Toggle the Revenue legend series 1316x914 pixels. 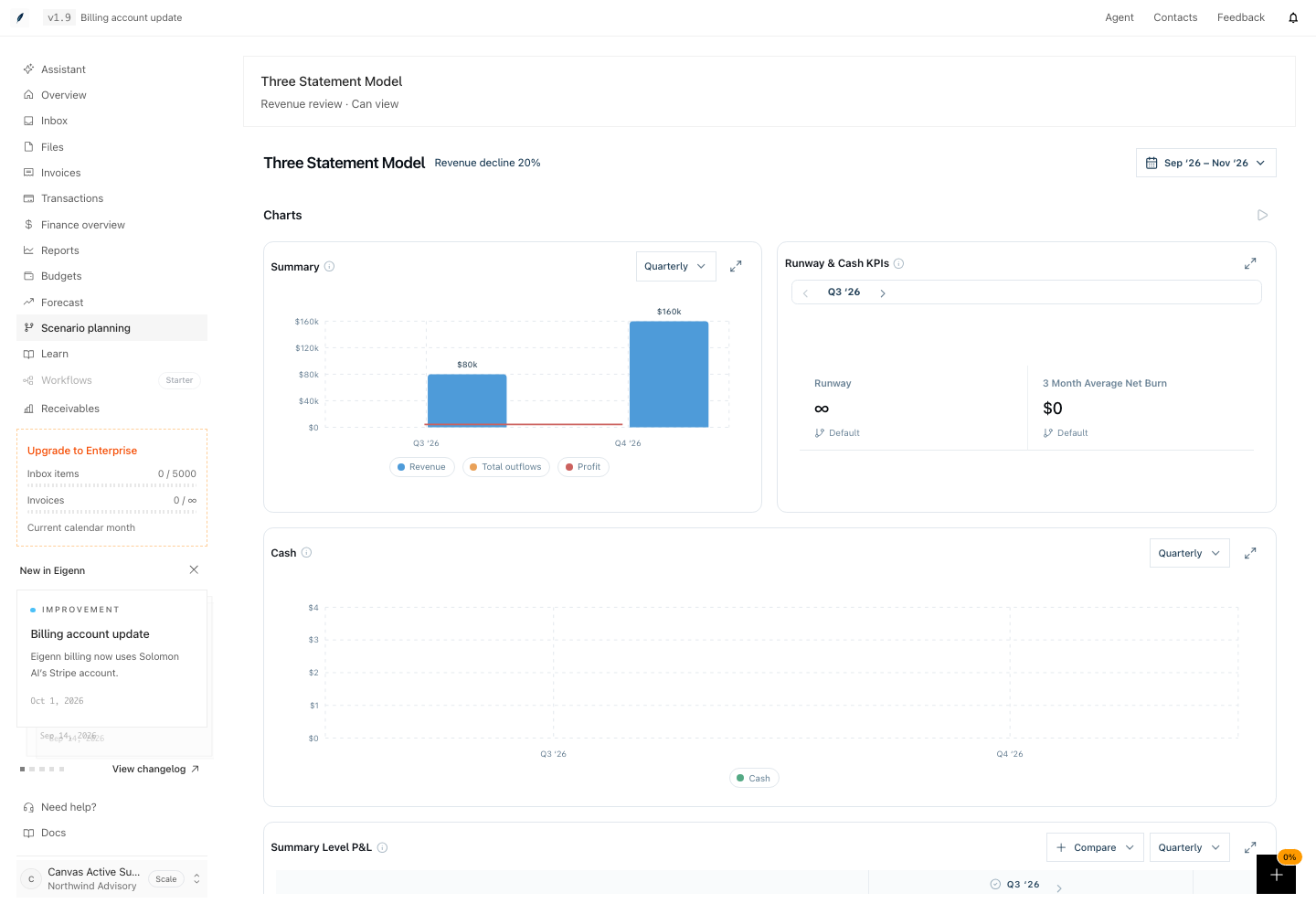[x=422, y=467]
